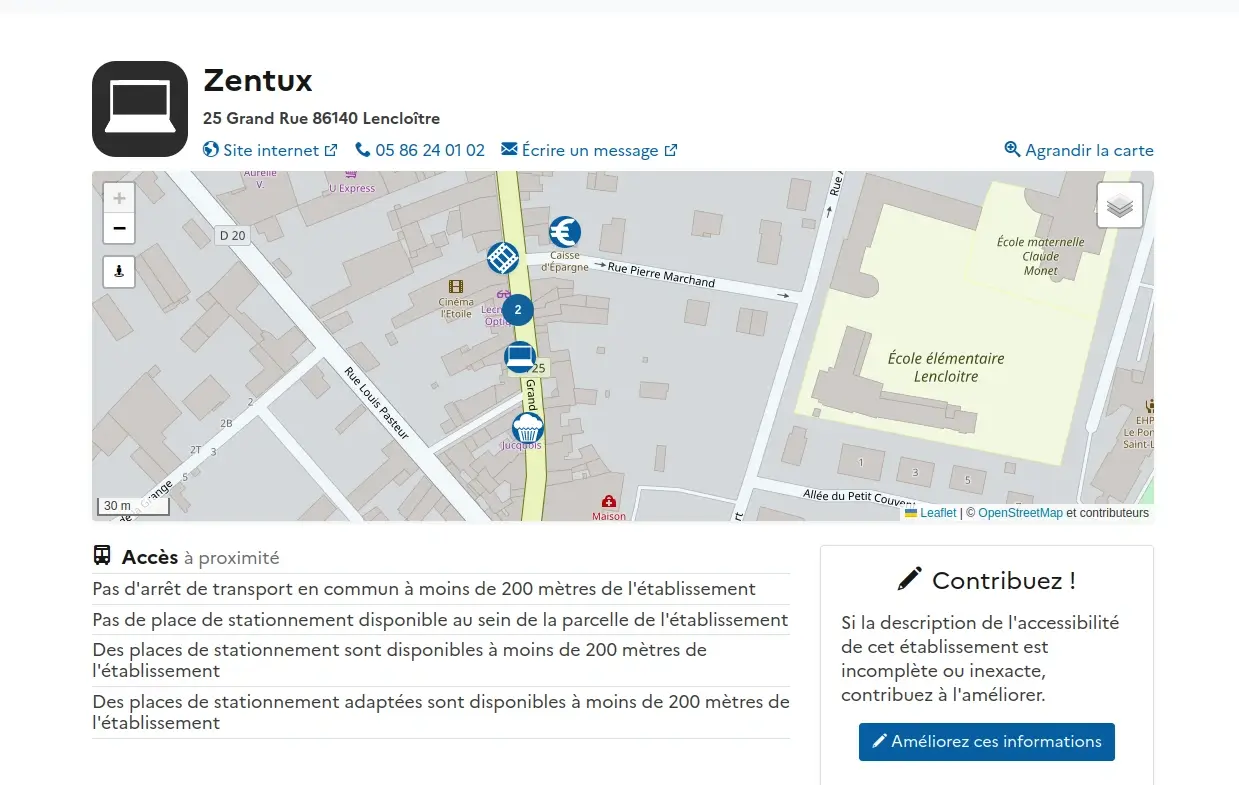Viewport: 1239px width, 785px height.
Task: Click the 'Pas de place de stationnement' row
Action: tap(441, 620)
